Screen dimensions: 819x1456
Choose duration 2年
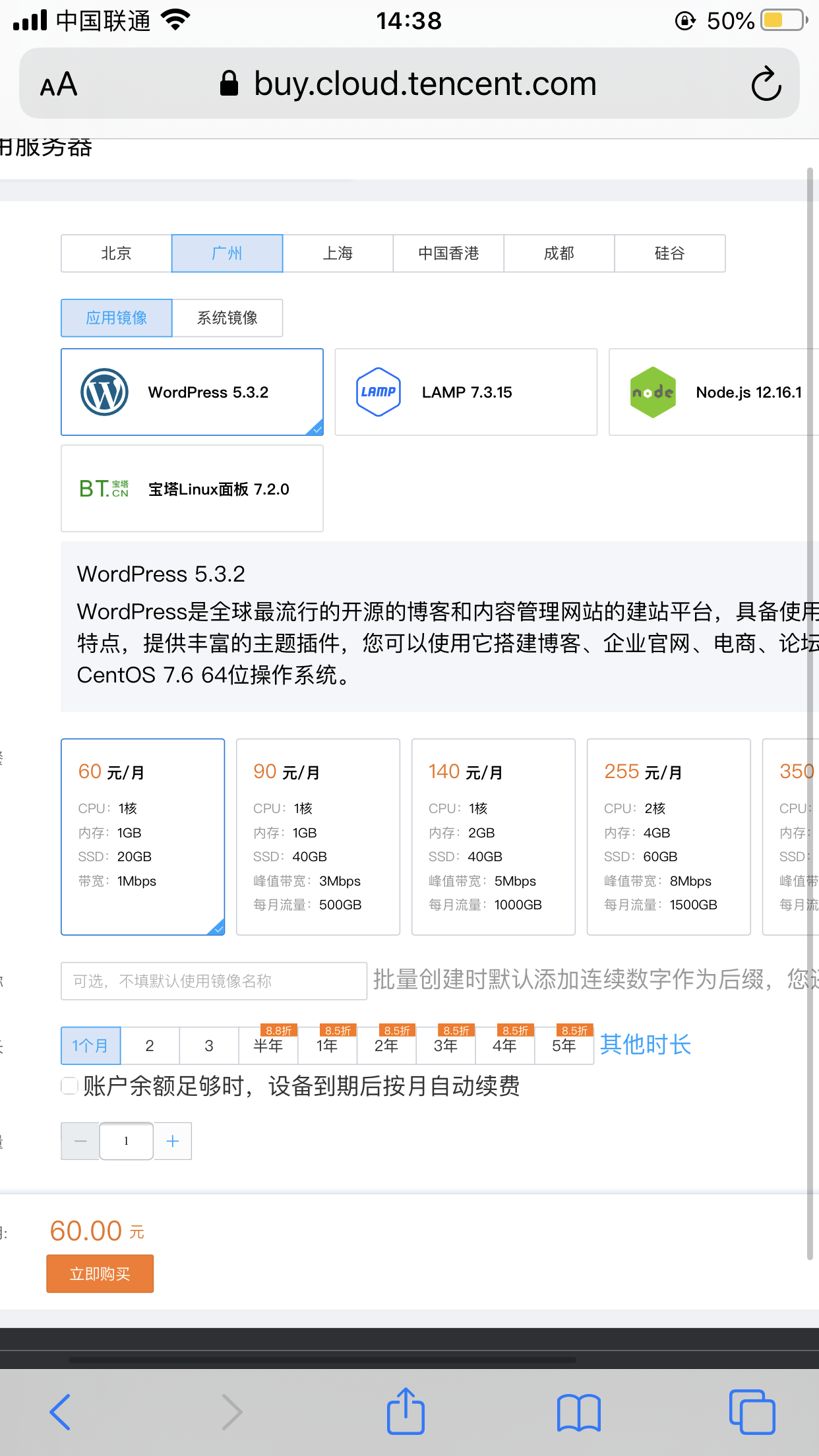386,1046
